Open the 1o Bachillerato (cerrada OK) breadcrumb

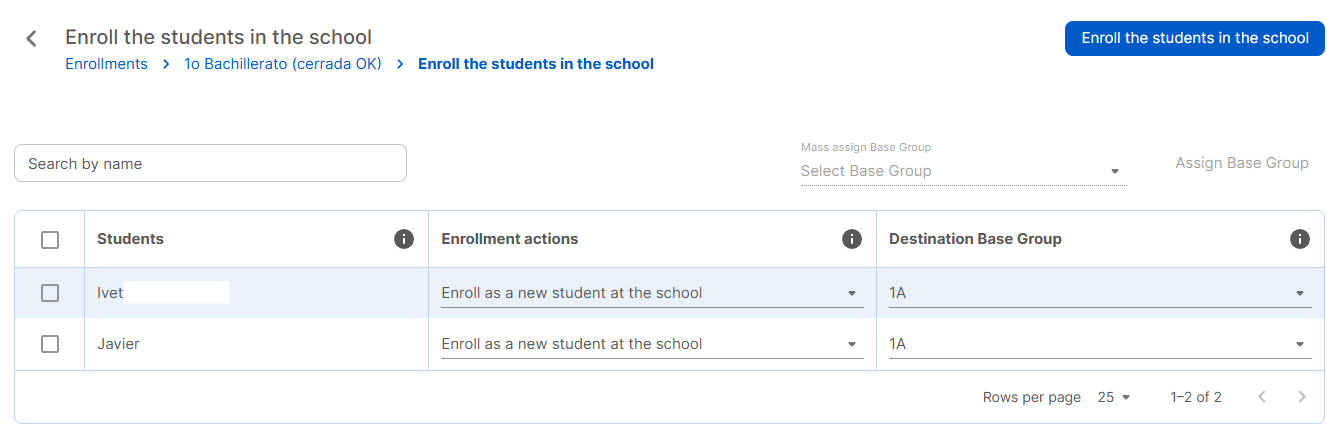(283, 64)
